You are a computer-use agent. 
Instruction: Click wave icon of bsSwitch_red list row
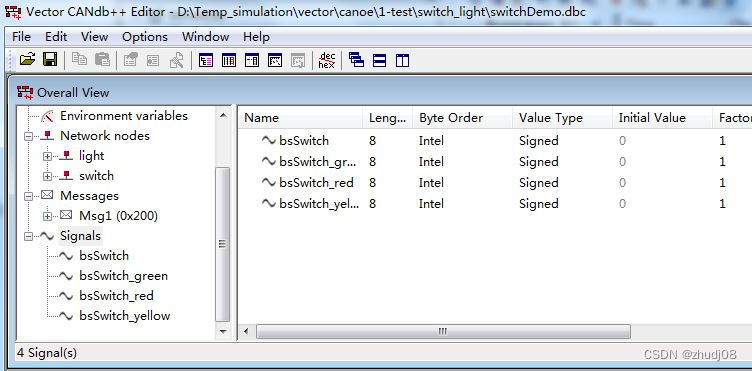pos(269,182)
